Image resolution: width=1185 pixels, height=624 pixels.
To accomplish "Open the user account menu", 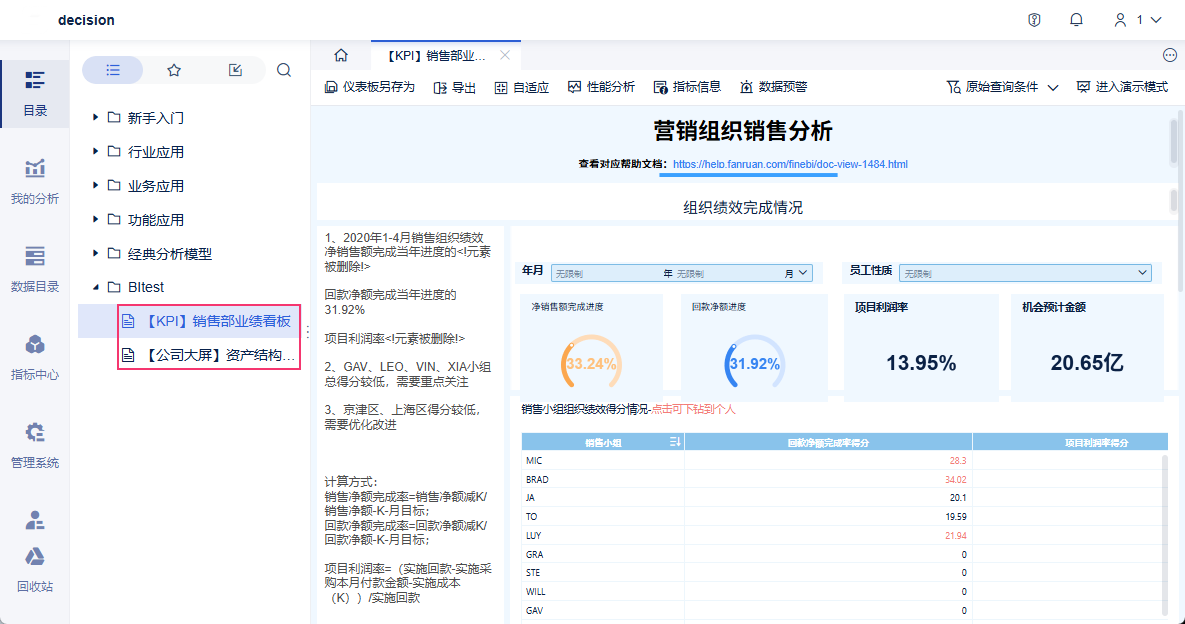I will point(1137,20).
